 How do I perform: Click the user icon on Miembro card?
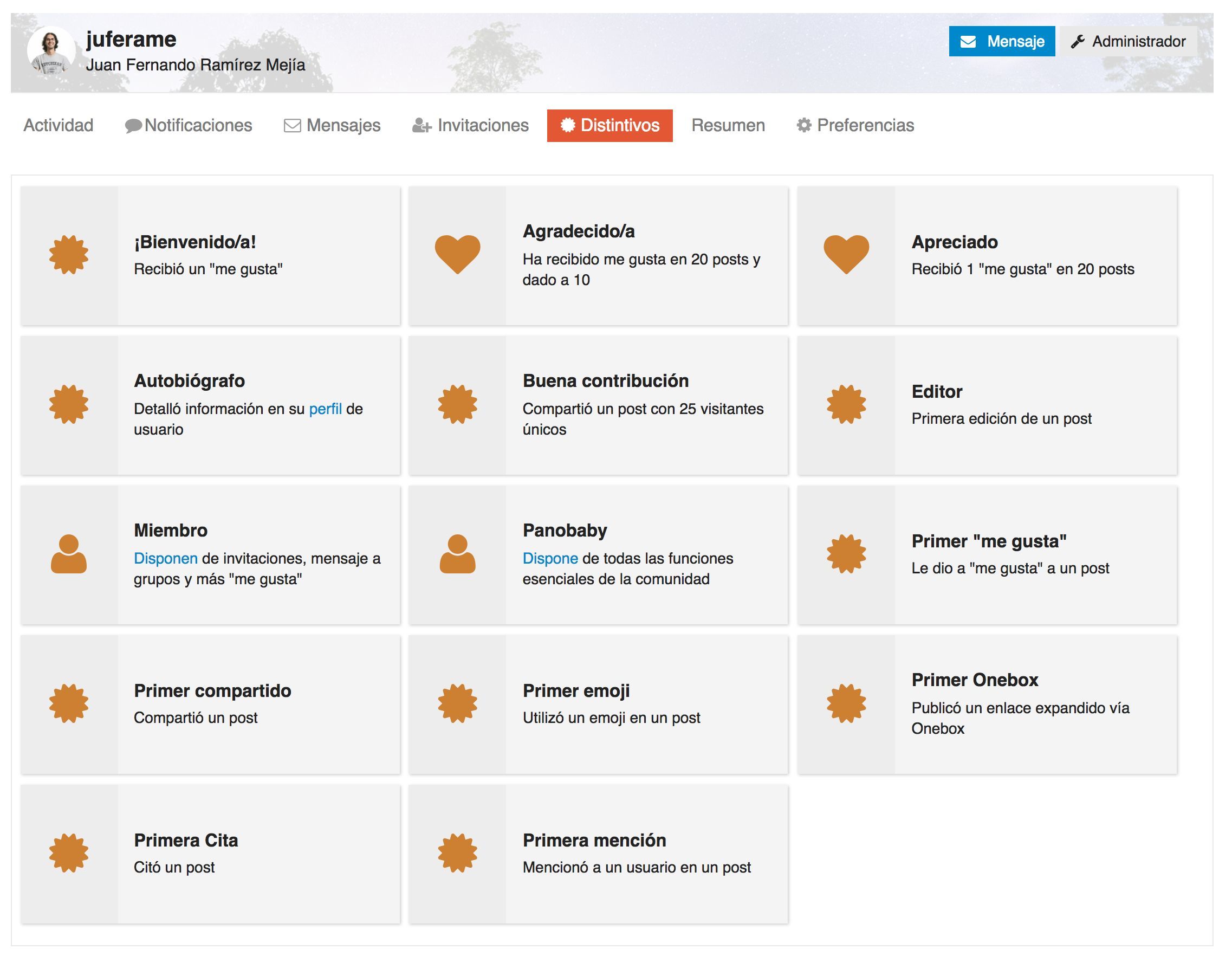coord(69,554)
